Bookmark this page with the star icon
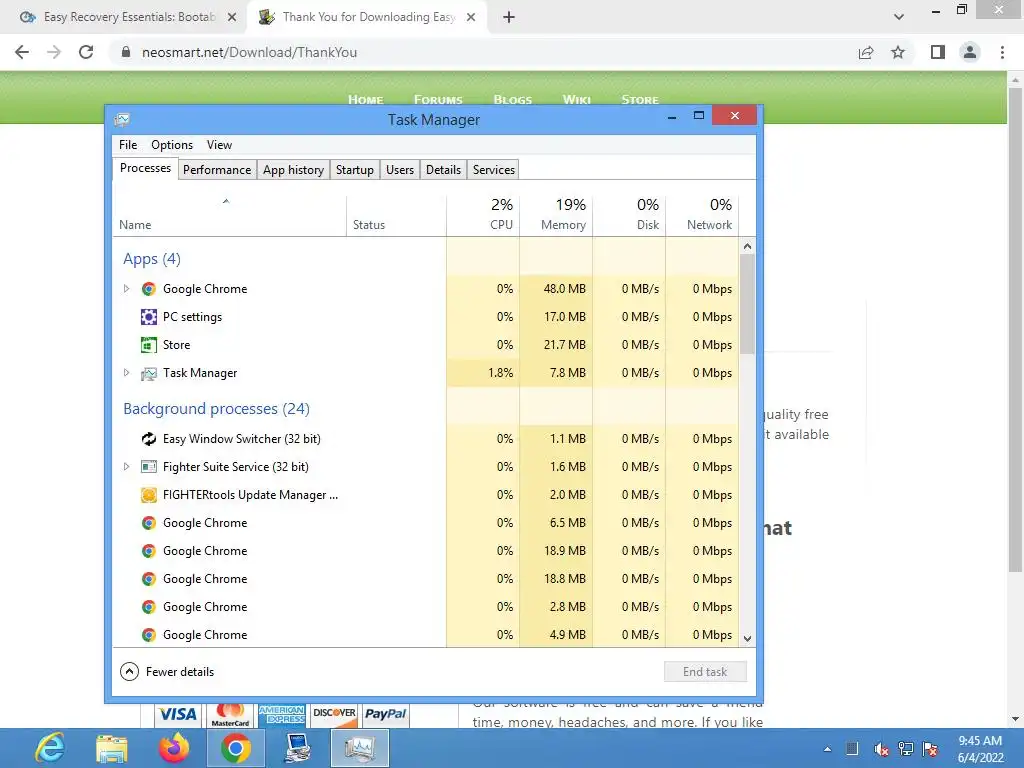The width and height of the screenshot is (1024, 768). point(898,52)
